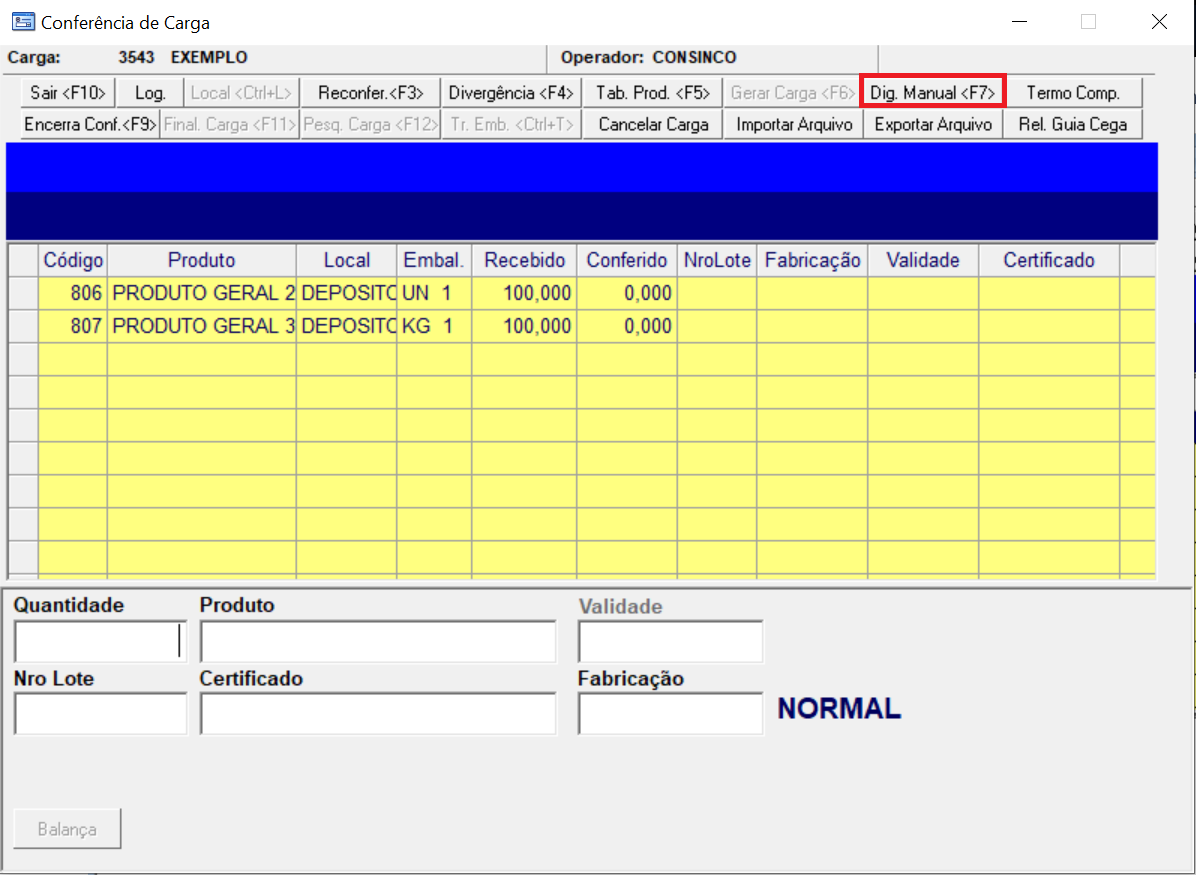Click Conferido value in row 807
This screenshot has width=1196, height=875.
(x=627, y=326)
